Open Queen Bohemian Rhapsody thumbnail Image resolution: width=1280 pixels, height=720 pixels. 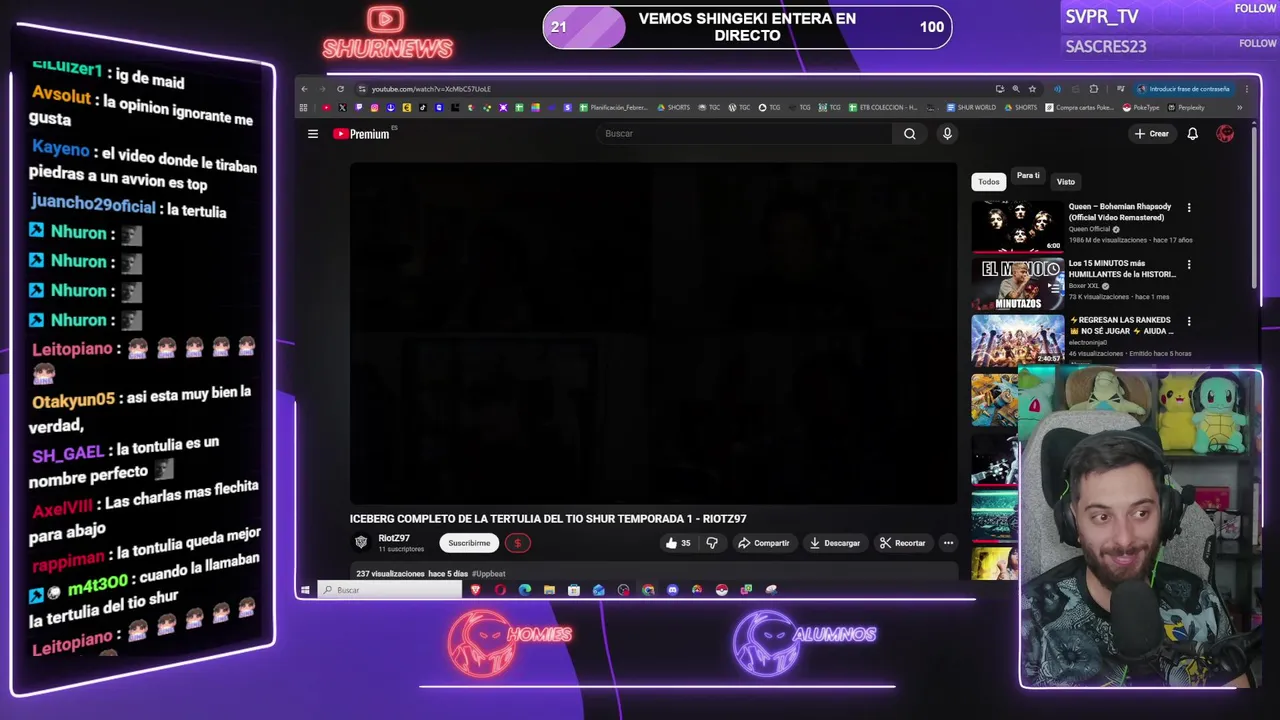(1018, 227)
